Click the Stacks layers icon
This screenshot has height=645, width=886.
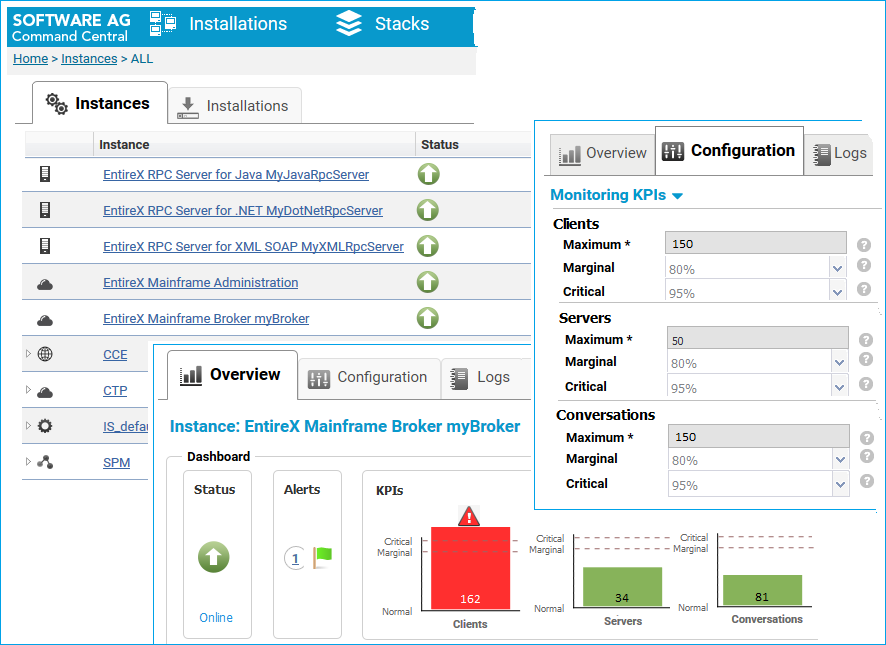coord(349,23)
